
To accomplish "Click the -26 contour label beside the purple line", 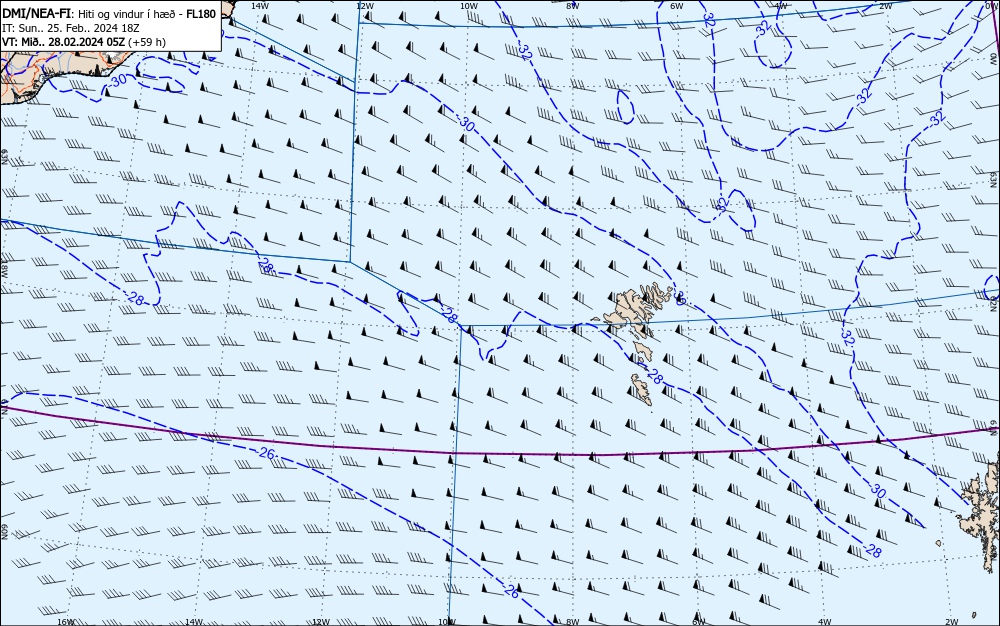I will coord(267,454).
